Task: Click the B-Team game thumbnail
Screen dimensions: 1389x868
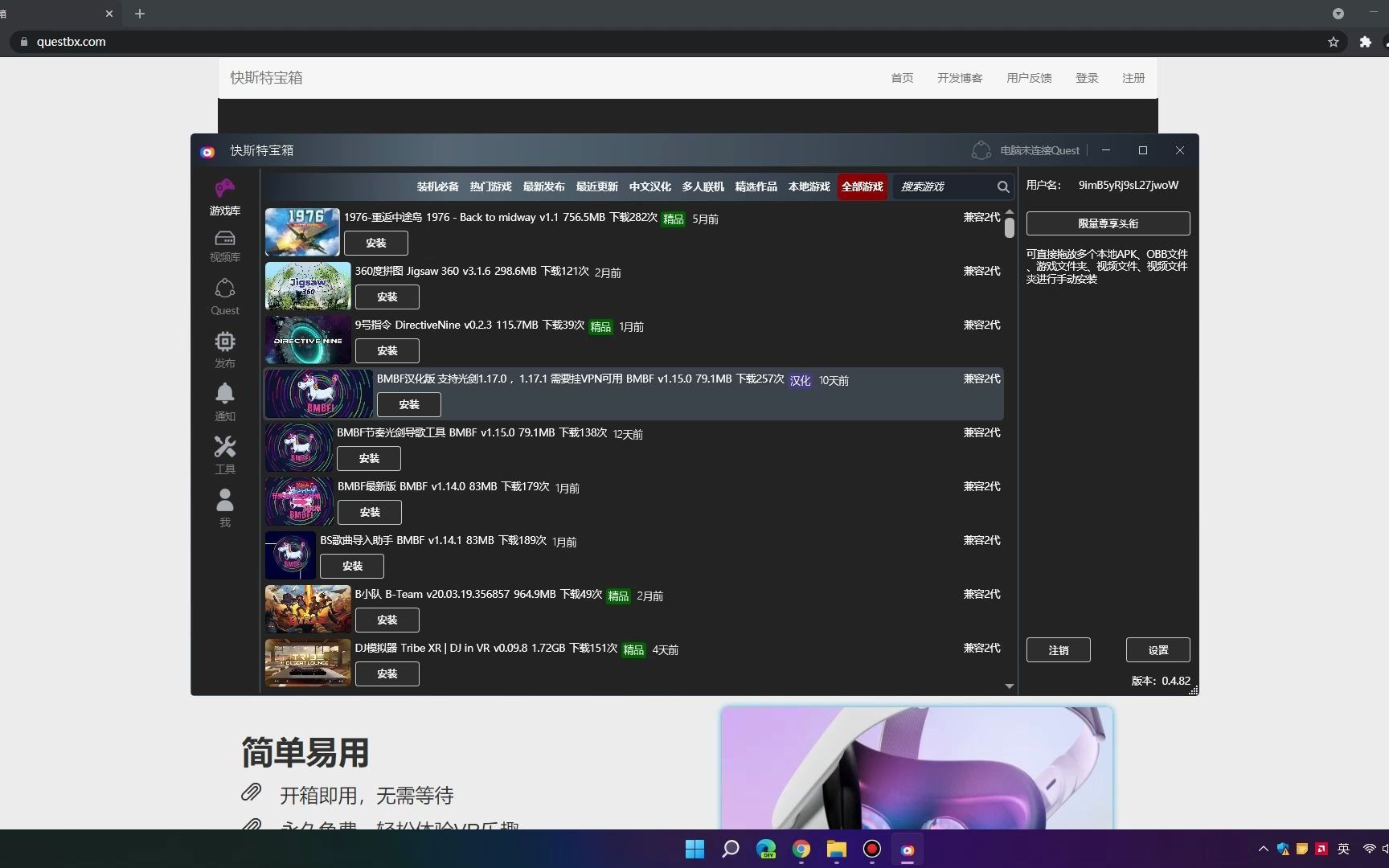Action: tap(308, 609)
